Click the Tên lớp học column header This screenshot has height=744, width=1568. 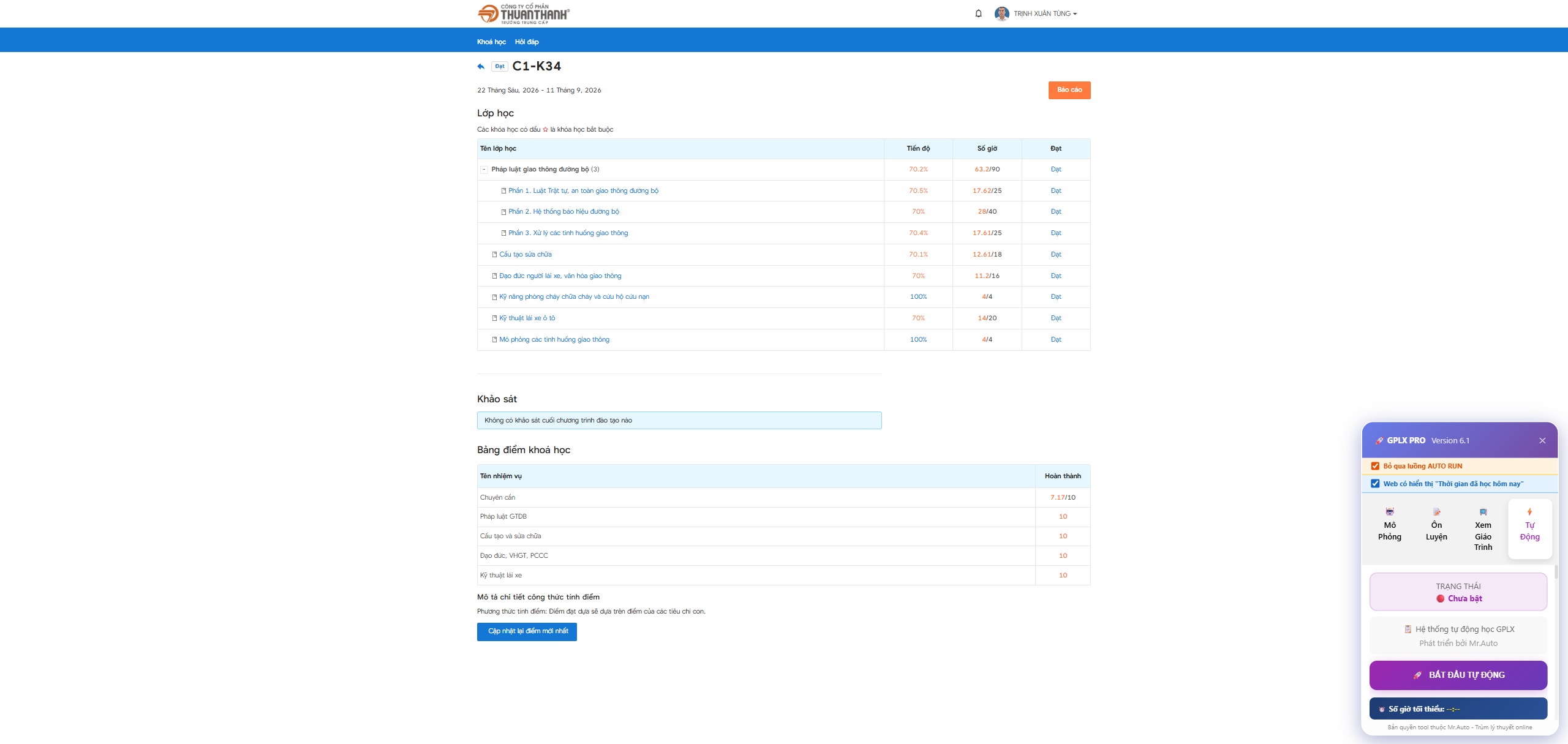tap(680, 148)
